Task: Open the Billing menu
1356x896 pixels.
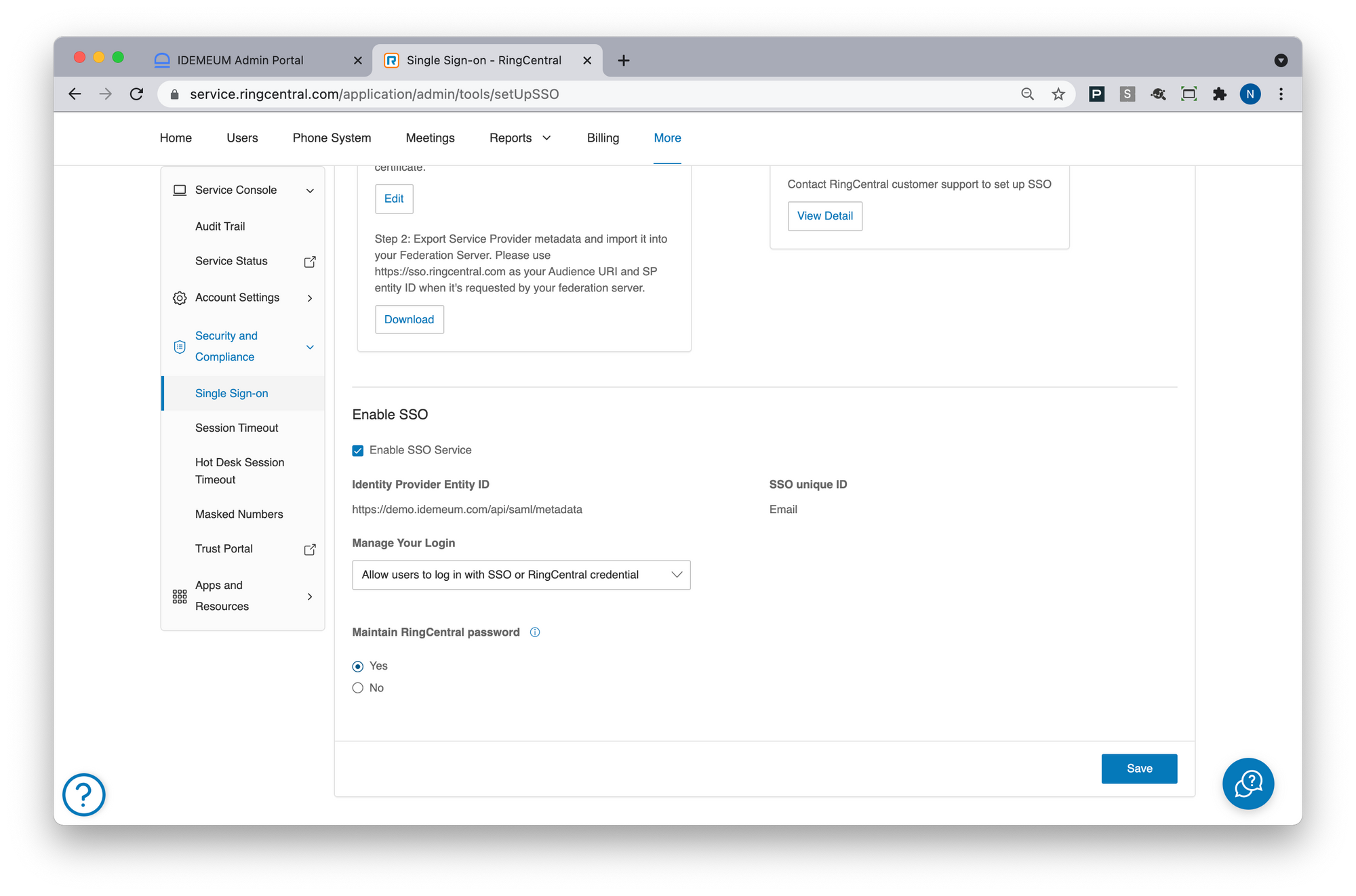Action: pos(603,138)
